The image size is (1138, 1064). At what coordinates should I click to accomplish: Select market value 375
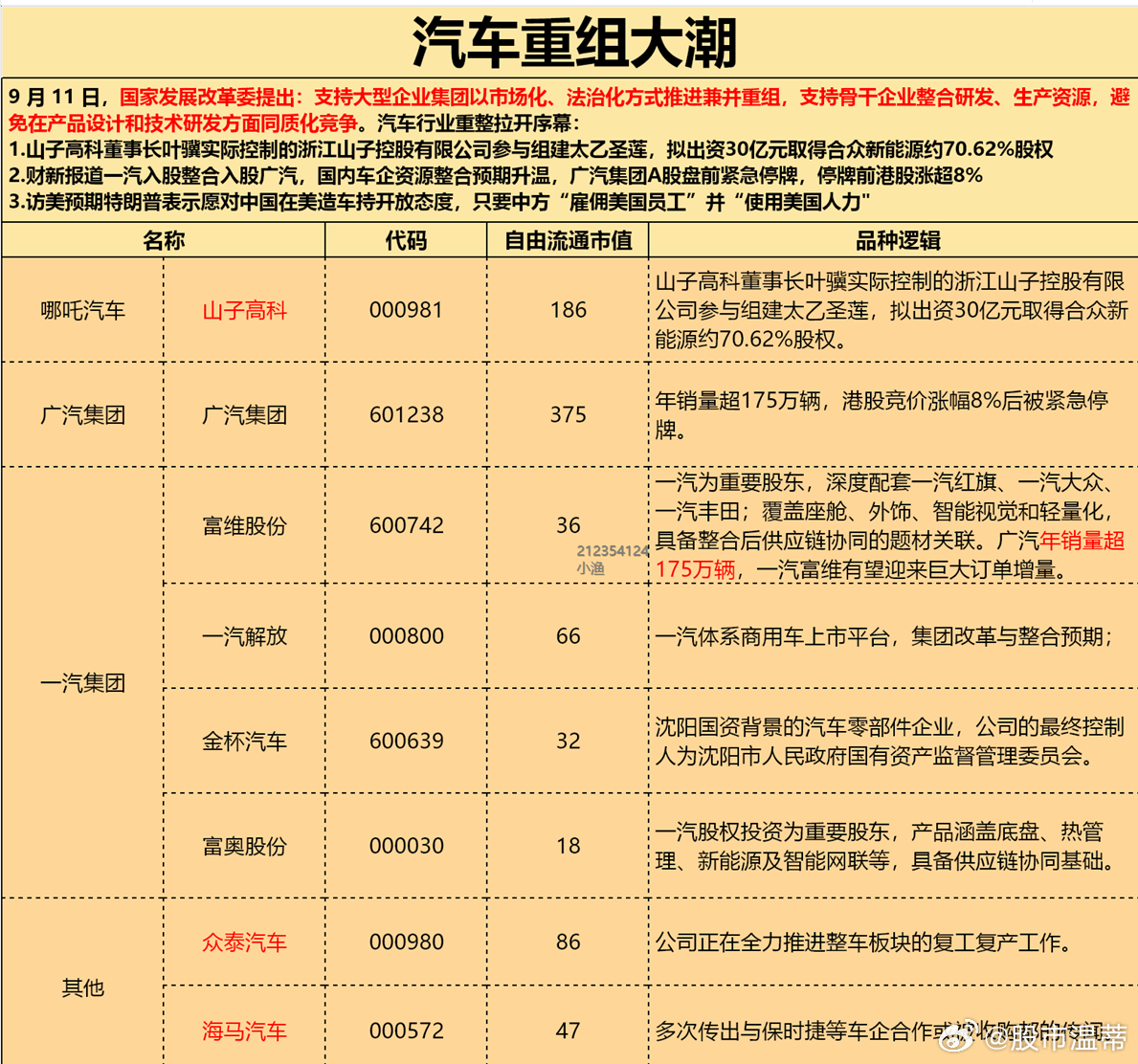click(569, 415)
